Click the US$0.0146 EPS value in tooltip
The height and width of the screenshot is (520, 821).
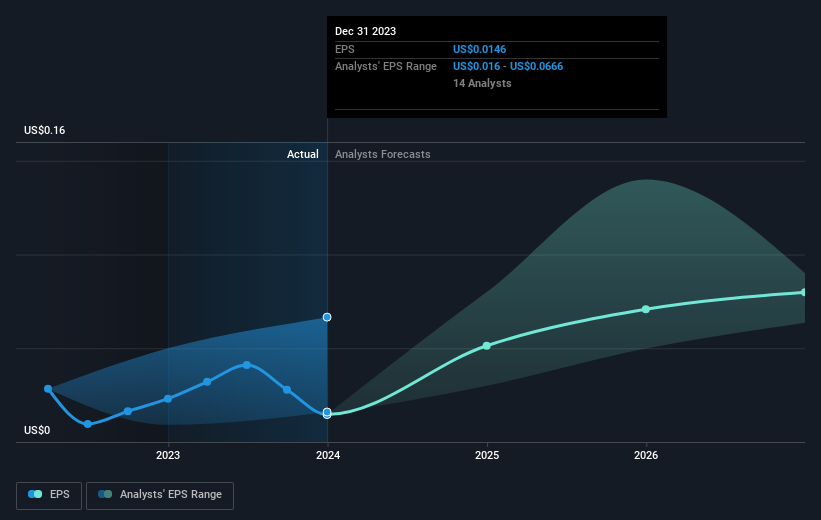[480, 49]
